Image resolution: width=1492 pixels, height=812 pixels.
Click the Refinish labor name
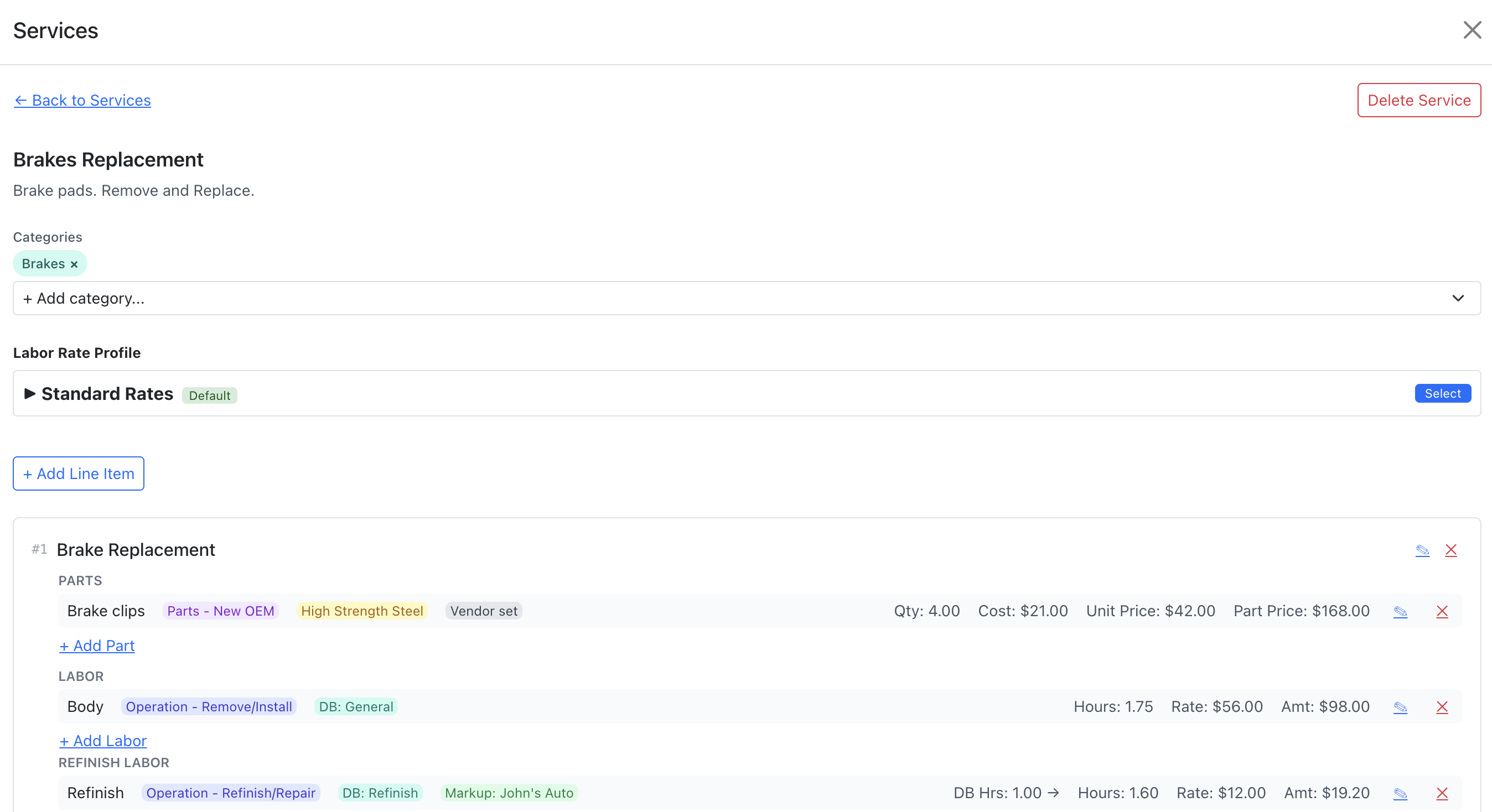(x=96, y=793)
